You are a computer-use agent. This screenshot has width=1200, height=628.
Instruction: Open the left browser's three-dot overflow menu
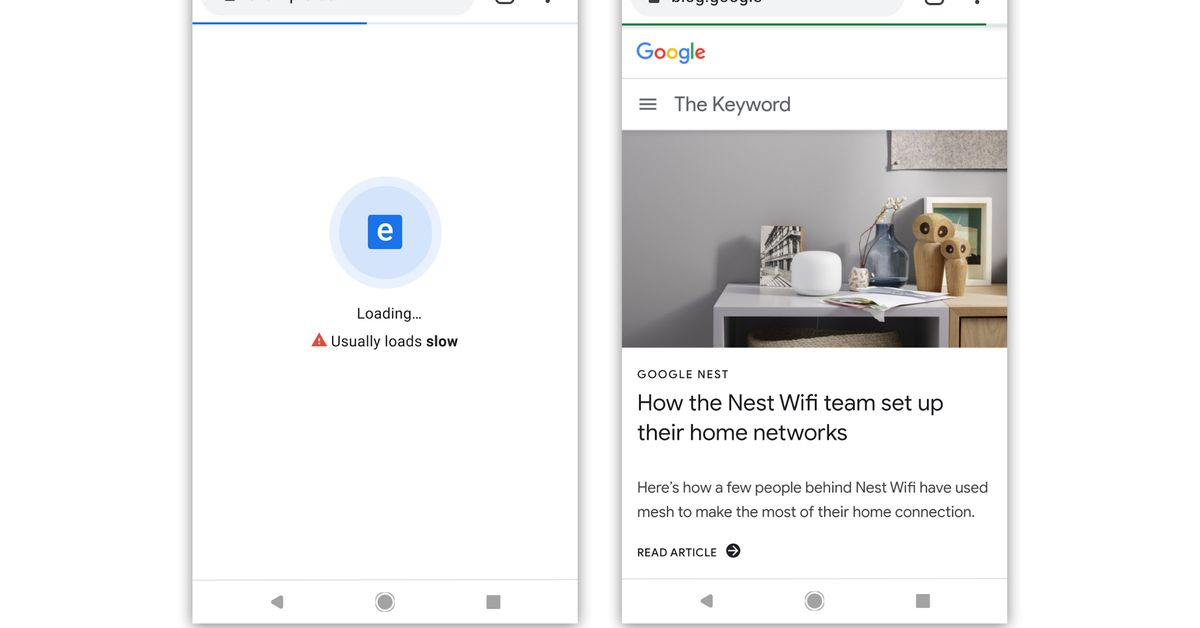546,4
